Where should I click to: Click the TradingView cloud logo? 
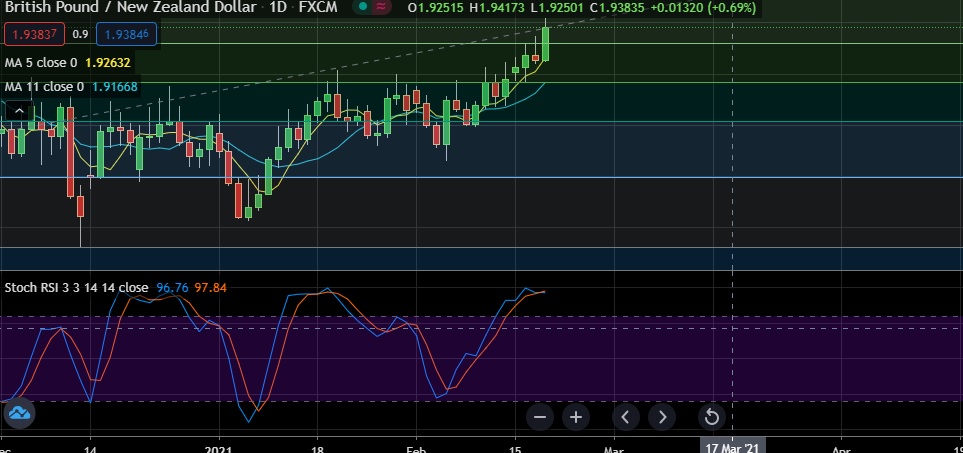19,412
